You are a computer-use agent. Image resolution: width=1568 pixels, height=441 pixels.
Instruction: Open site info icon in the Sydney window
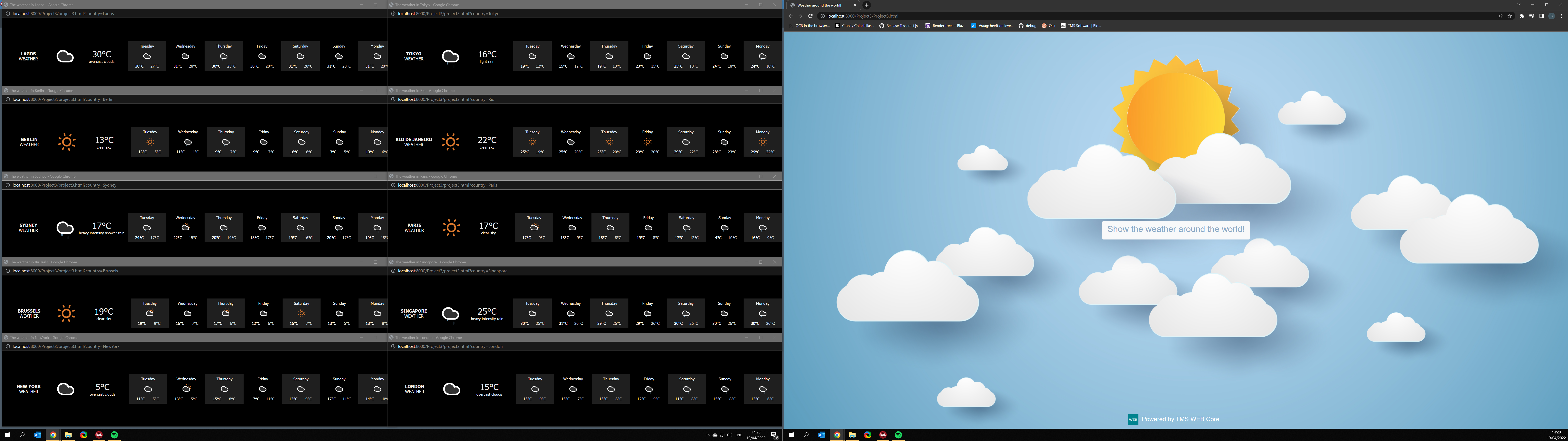(x=8, y=185)
